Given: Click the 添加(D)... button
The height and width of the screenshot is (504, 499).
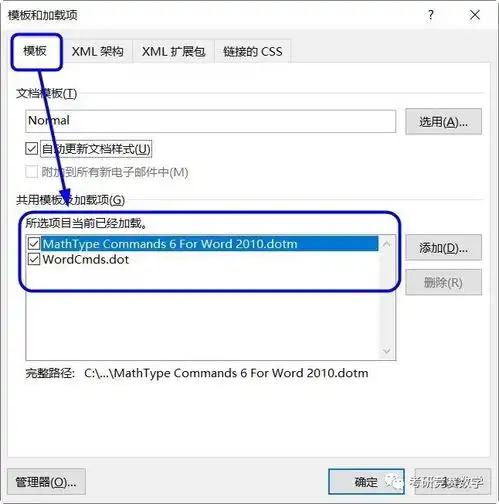Looking at the screenshot, I should click(443, 248).
